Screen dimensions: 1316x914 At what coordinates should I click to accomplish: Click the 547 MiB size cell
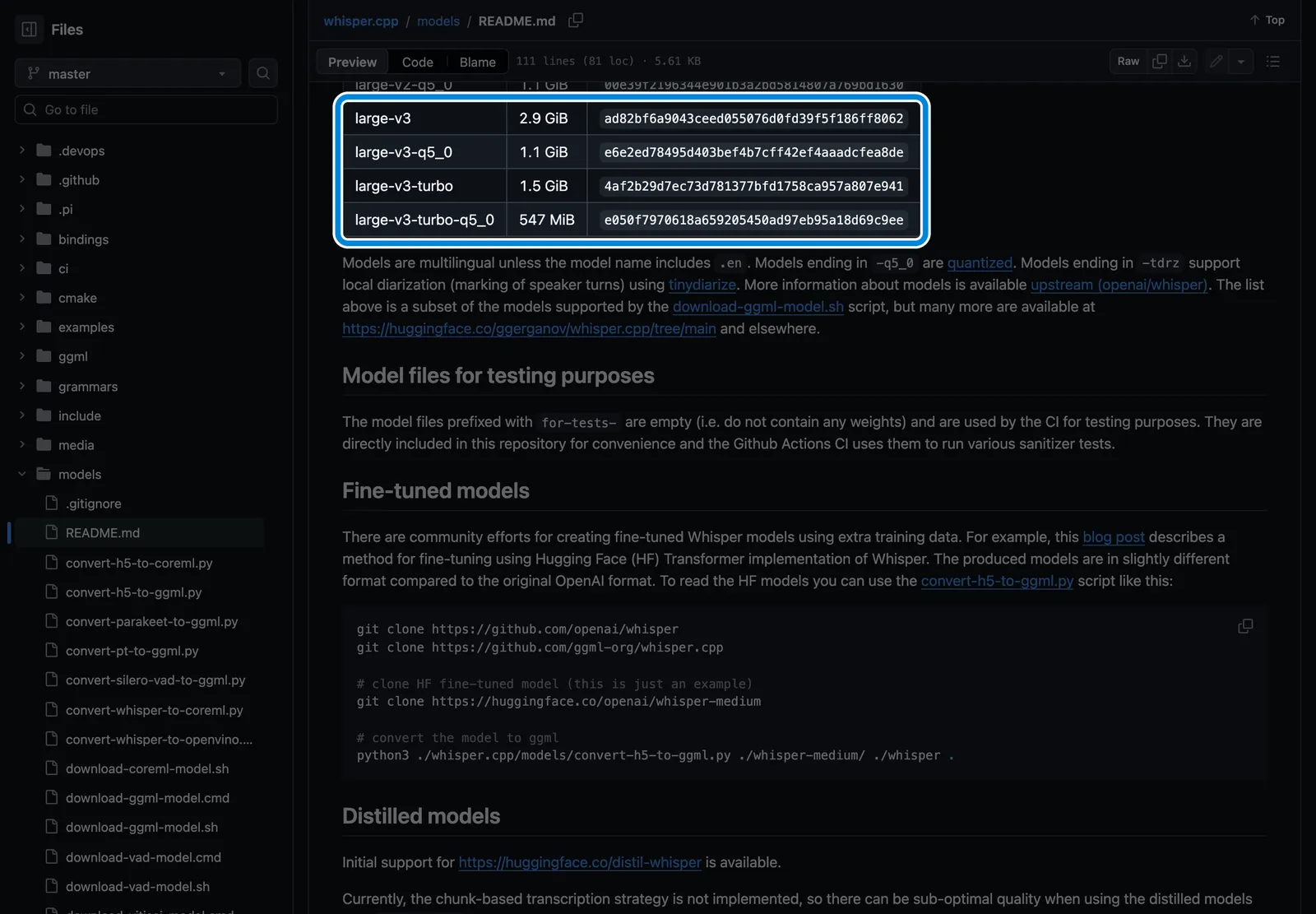[x=547, y=220]
